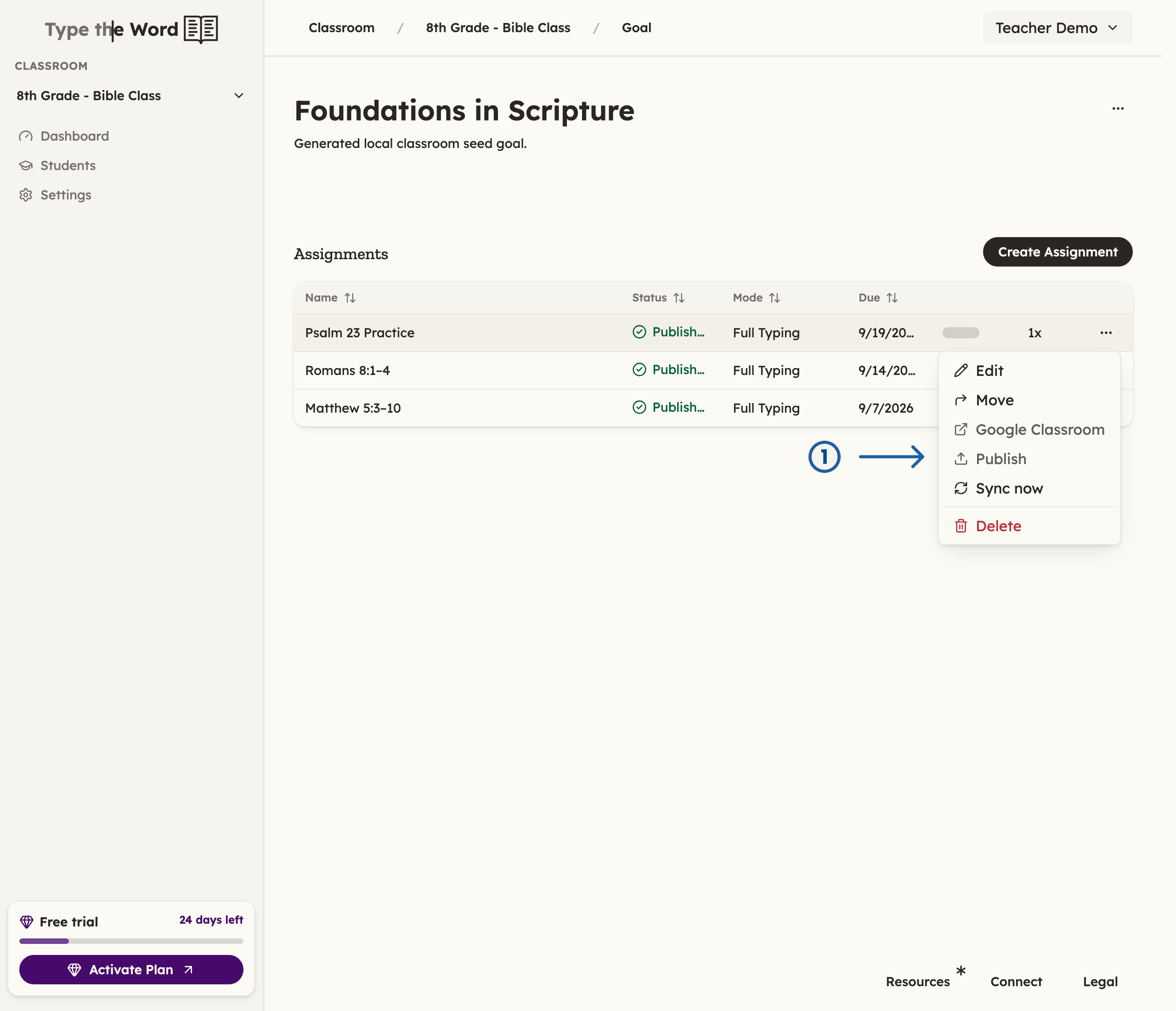The image size is (1176, 1011).
Task: Click the trash icon beside Delete
Action: [x=961, y=526]
